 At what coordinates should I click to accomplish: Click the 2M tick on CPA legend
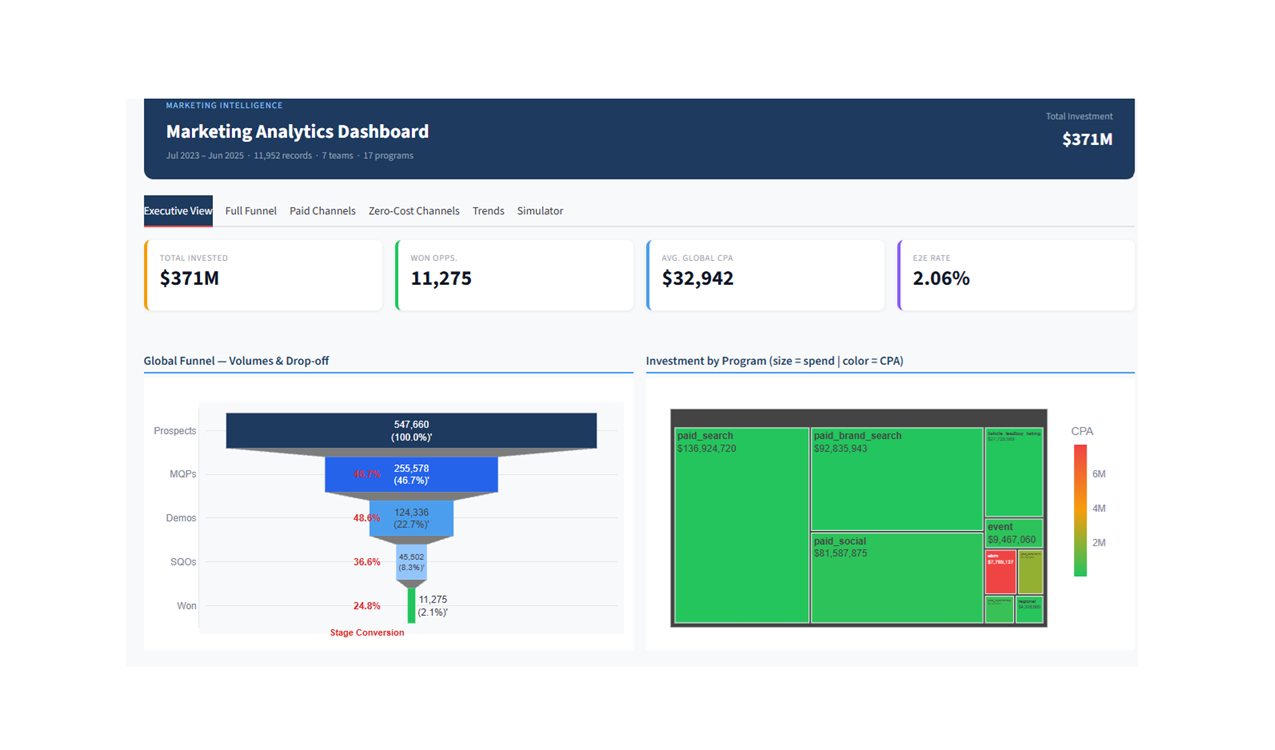coord(1099,543)
